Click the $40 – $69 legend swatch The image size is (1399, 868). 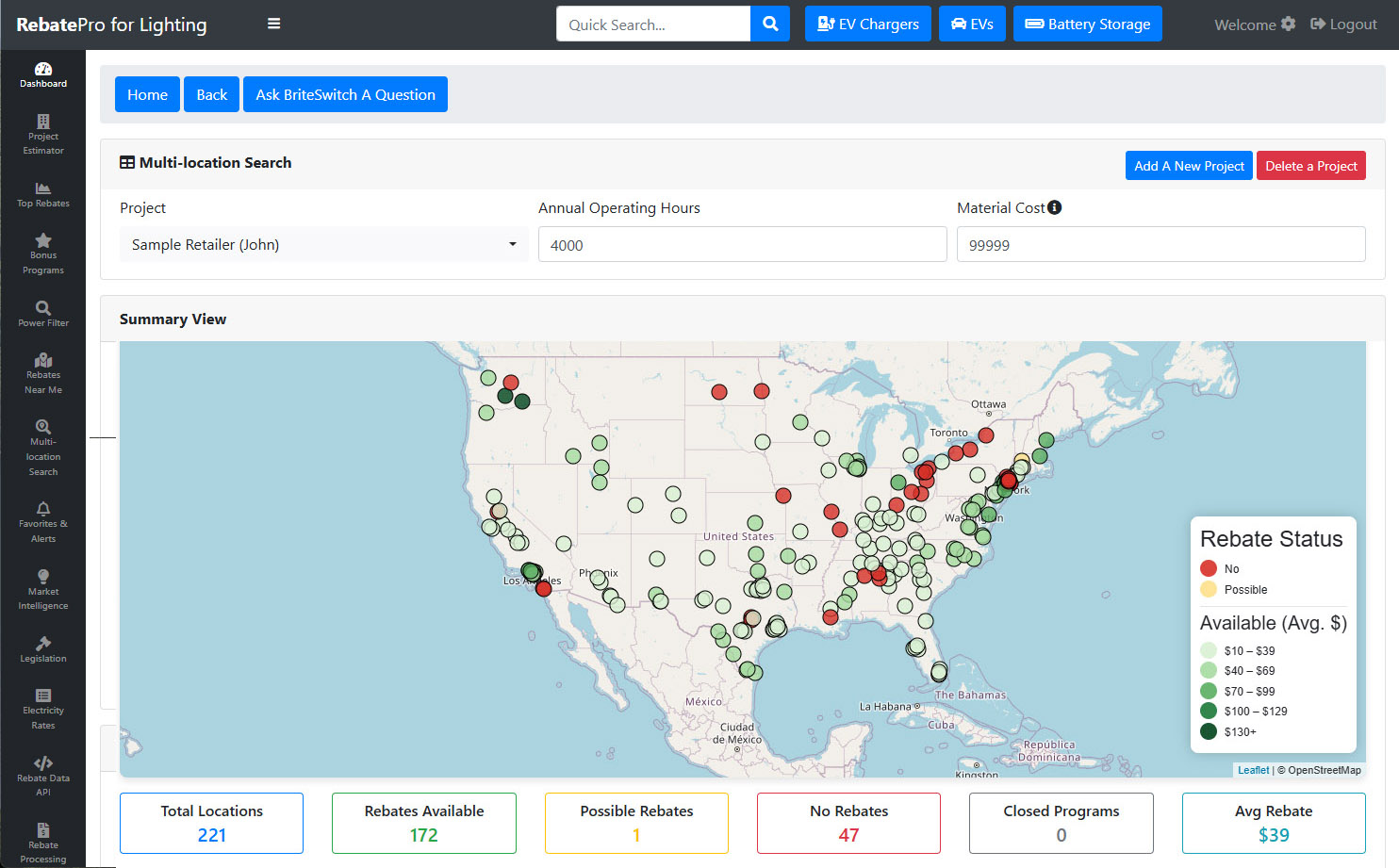click(1209, 670)
